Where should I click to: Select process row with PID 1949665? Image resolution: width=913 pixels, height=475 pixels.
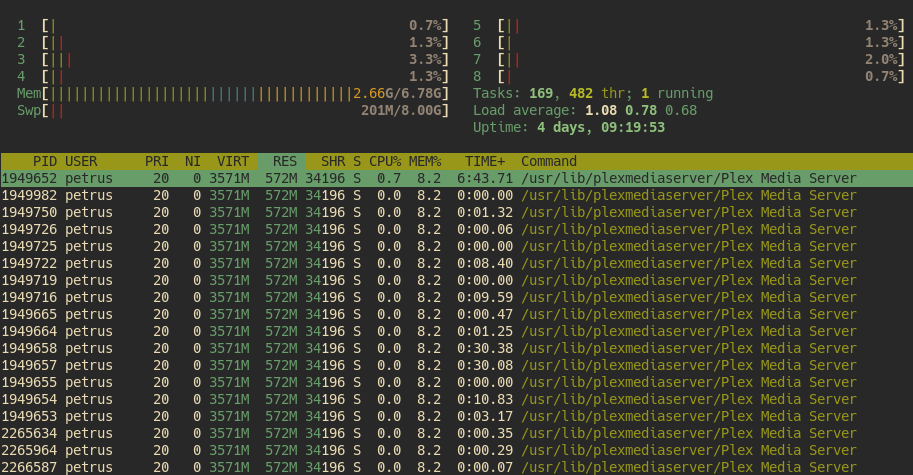tap(456, 314)
